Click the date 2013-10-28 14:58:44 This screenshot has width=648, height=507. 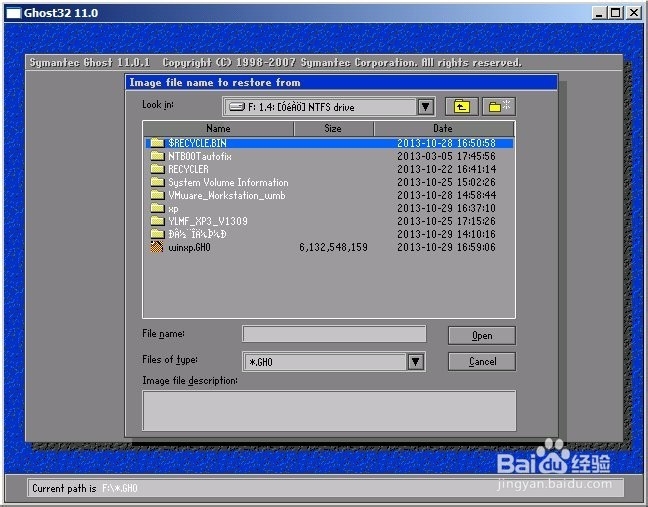point(446,195)
